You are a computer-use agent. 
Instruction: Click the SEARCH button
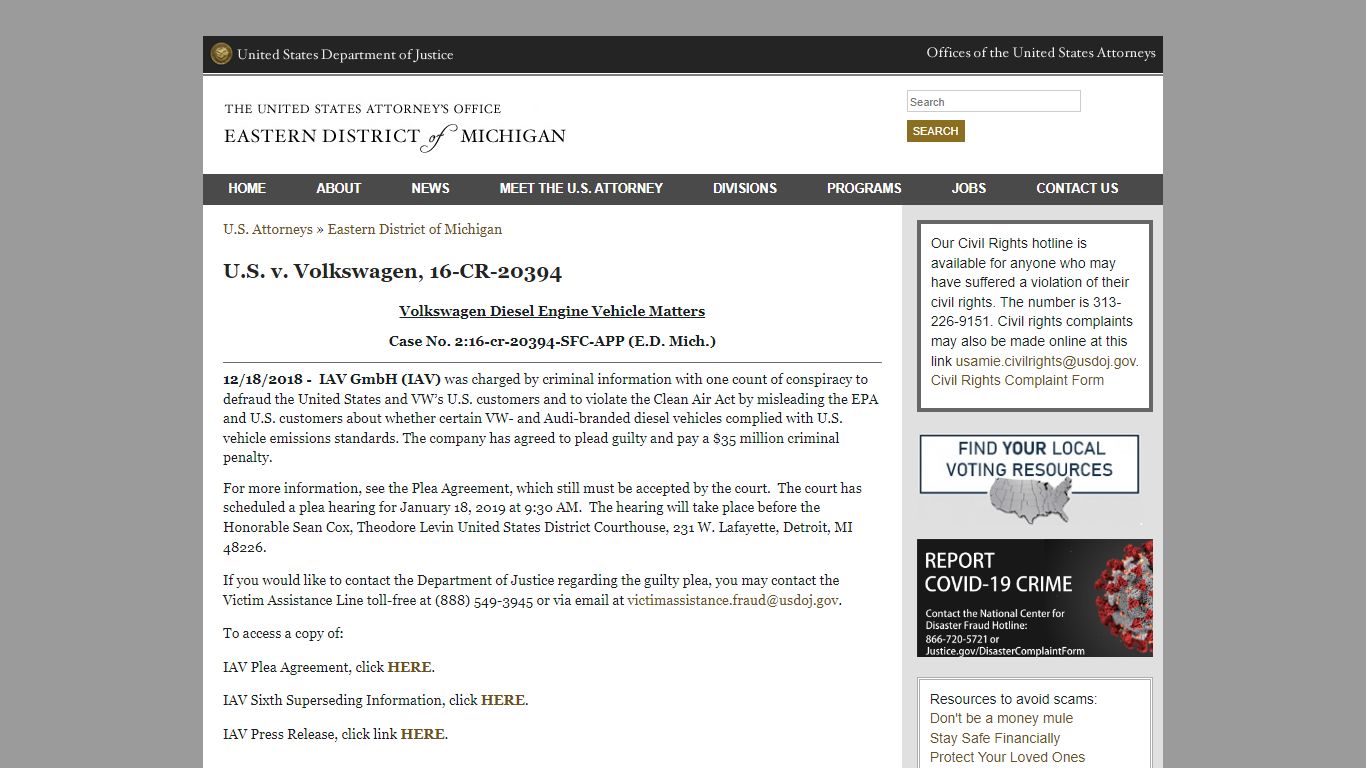click(x=935, y=131)
